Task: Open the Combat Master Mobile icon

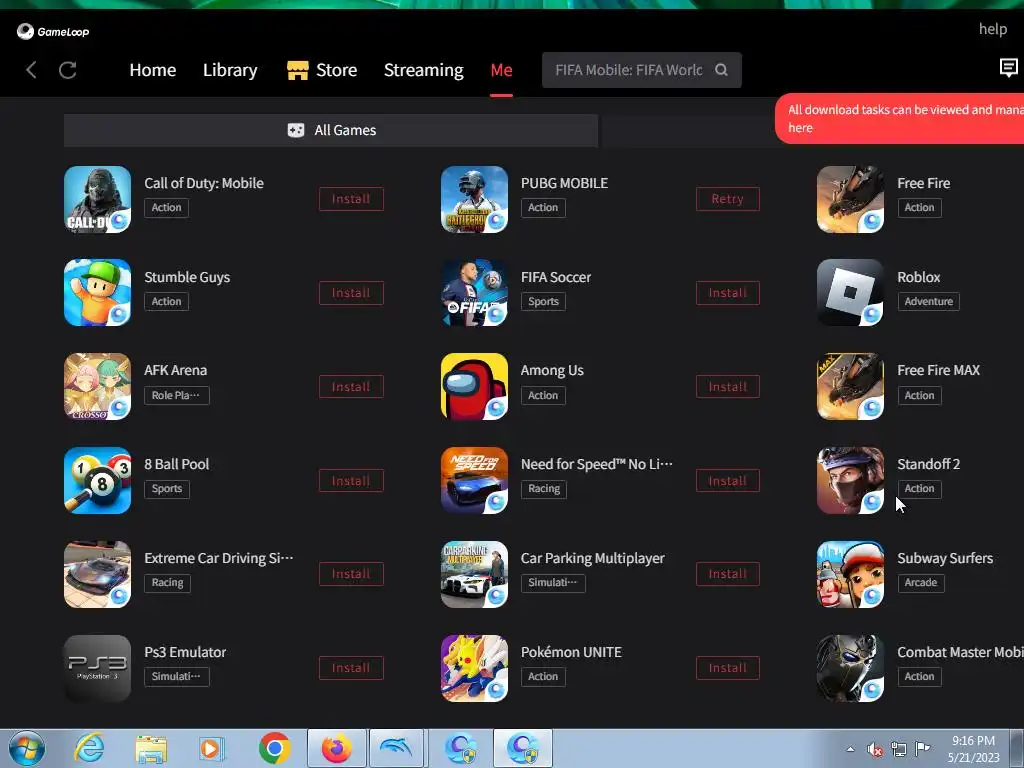Action: (850, 668)
